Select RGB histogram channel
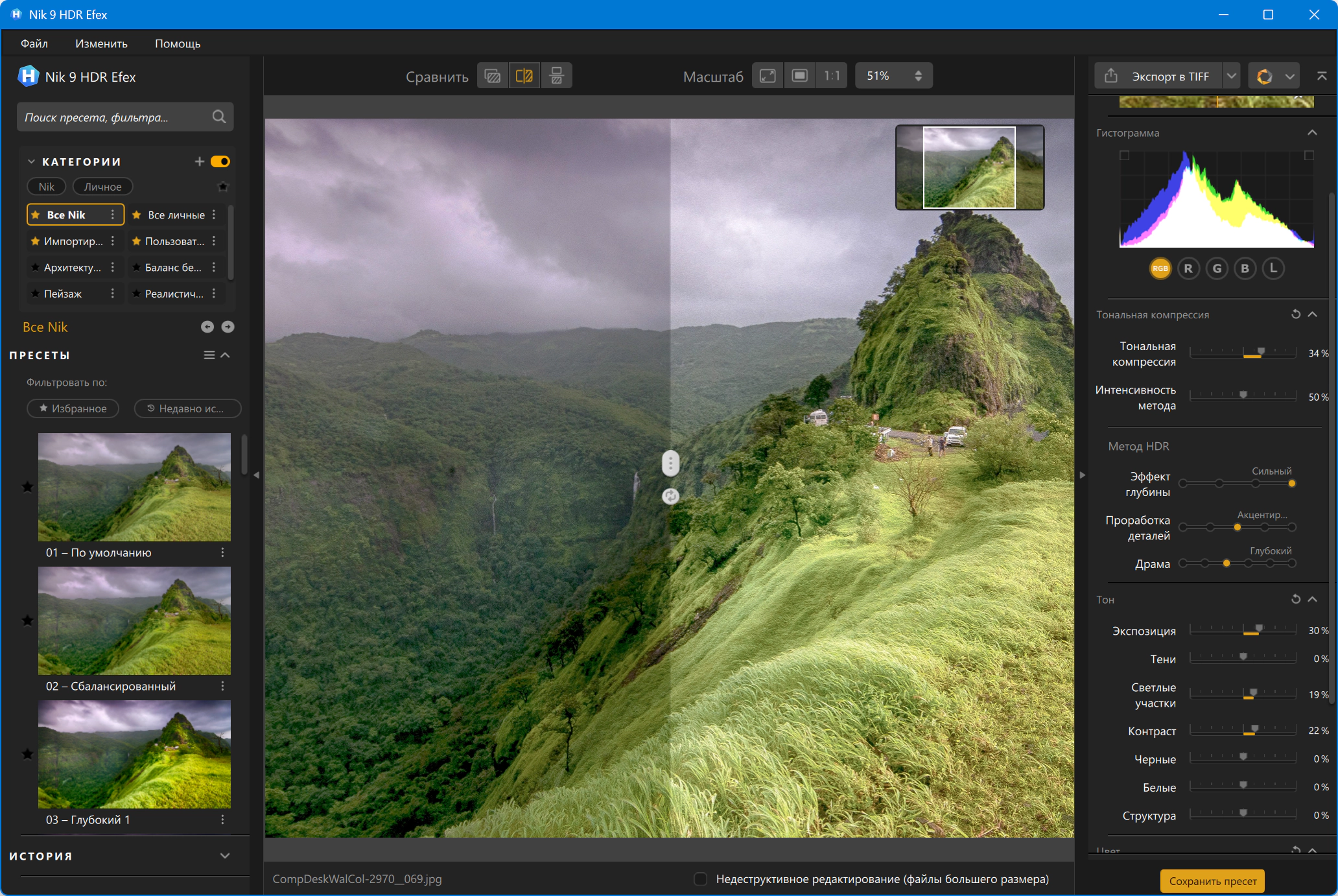Image resolution: width=1338 pixels, height=896 pixels. coord(1160,268)
